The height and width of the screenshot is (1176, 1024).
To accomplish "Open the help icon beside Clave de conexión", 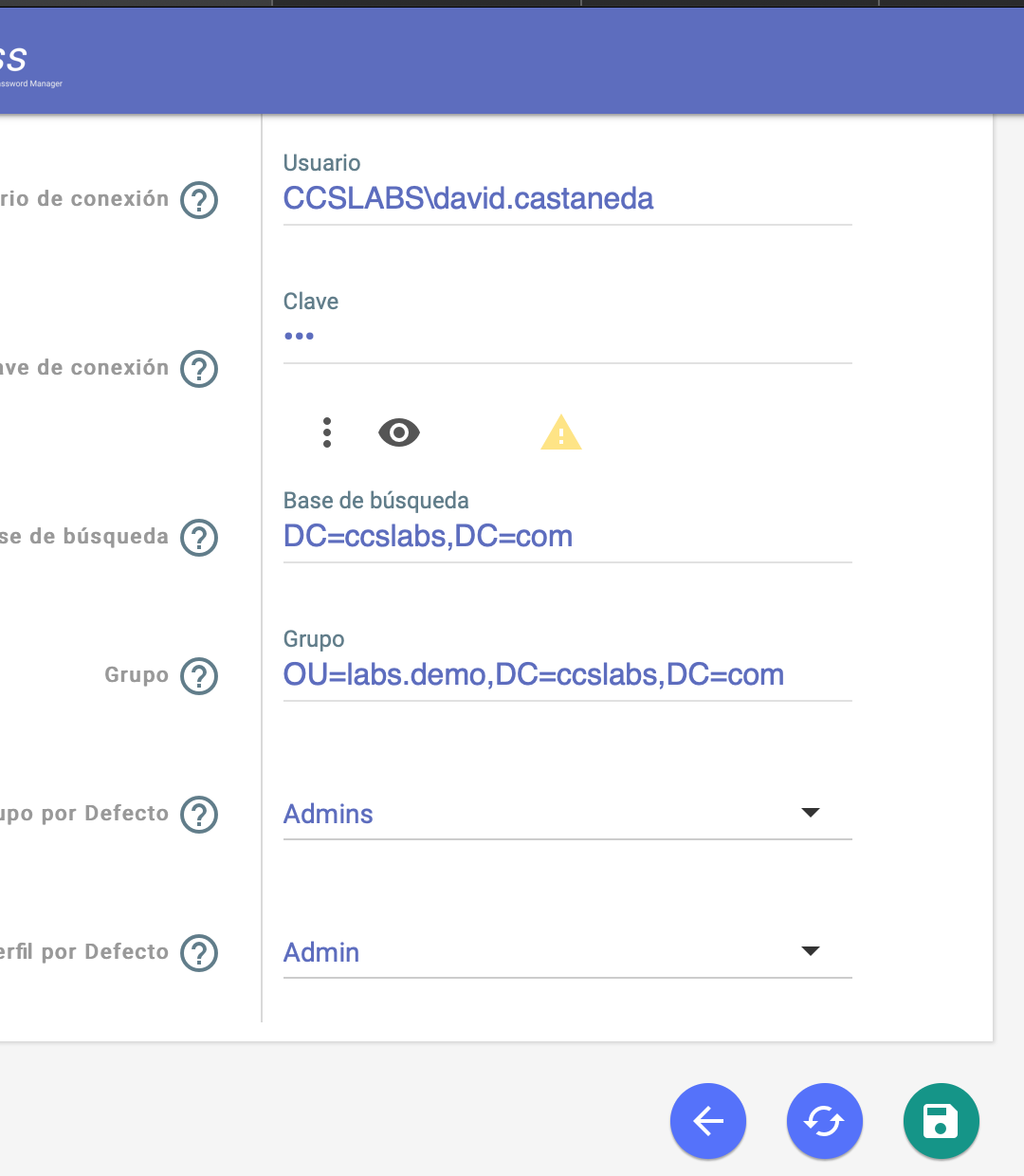I will click(x=198, y=369).
